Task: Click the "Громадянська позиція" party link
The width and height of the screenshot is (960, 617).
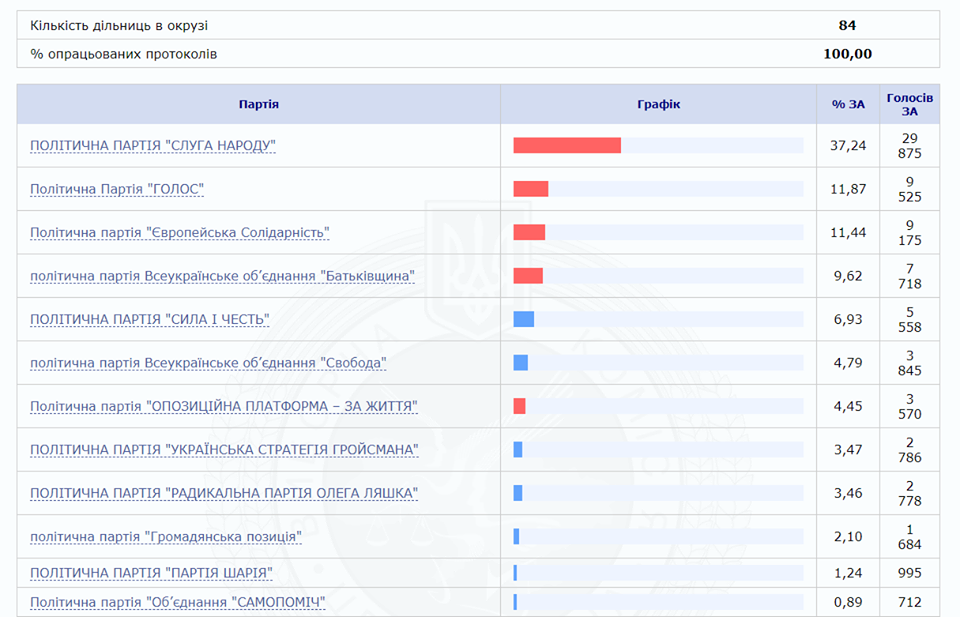Action: 166,537
